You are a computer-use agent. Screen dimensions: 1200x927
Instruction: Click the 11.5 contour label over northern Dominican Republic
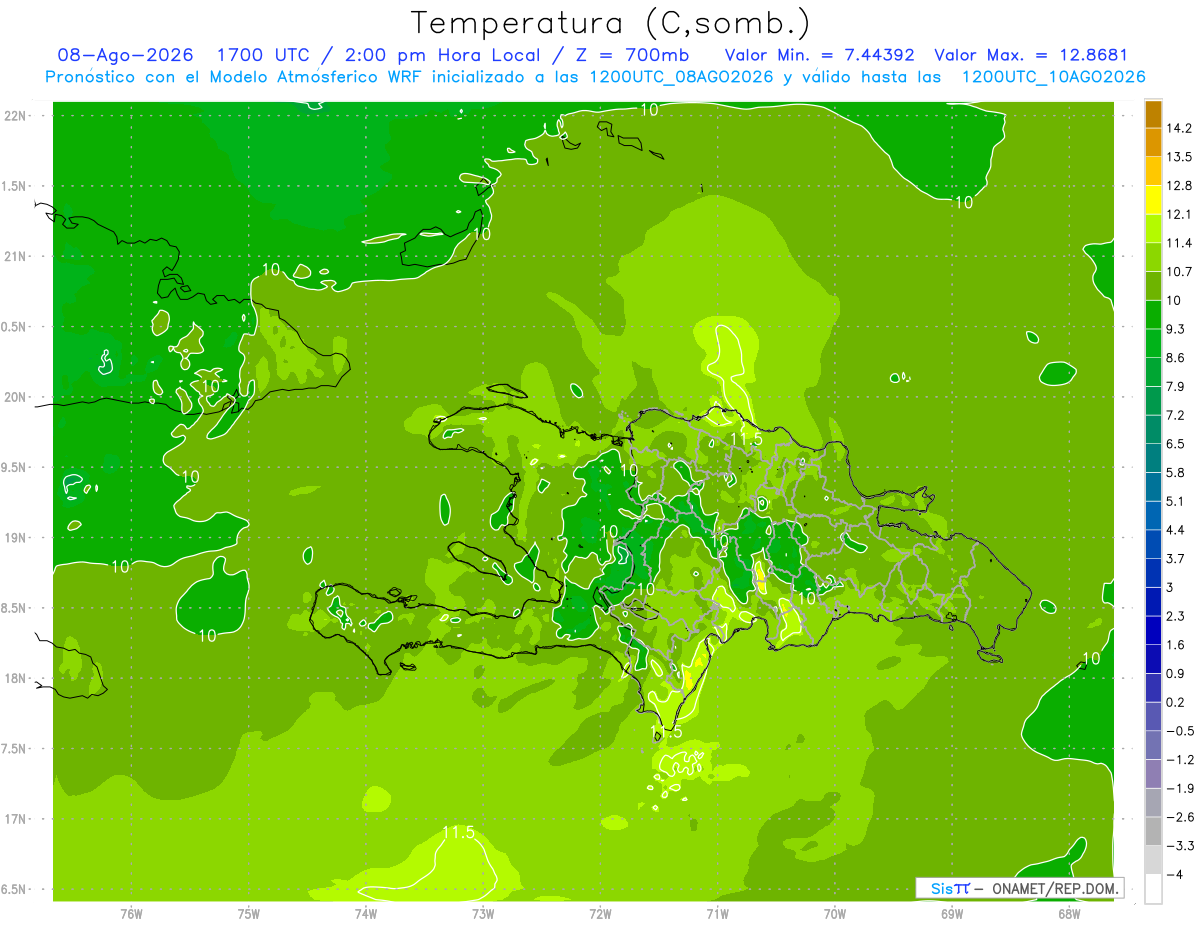point(747,439)
